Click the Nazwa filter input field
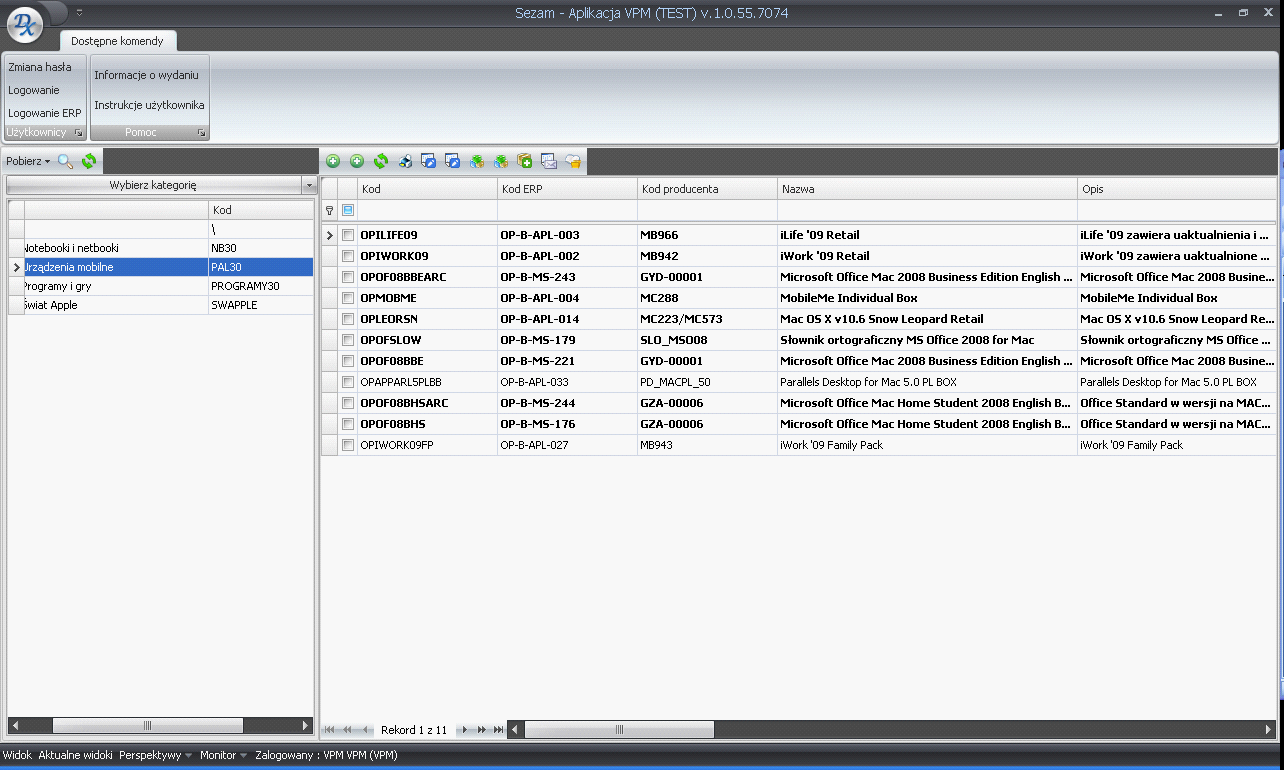Screen dimensions: 1284x770 point(927,210)
